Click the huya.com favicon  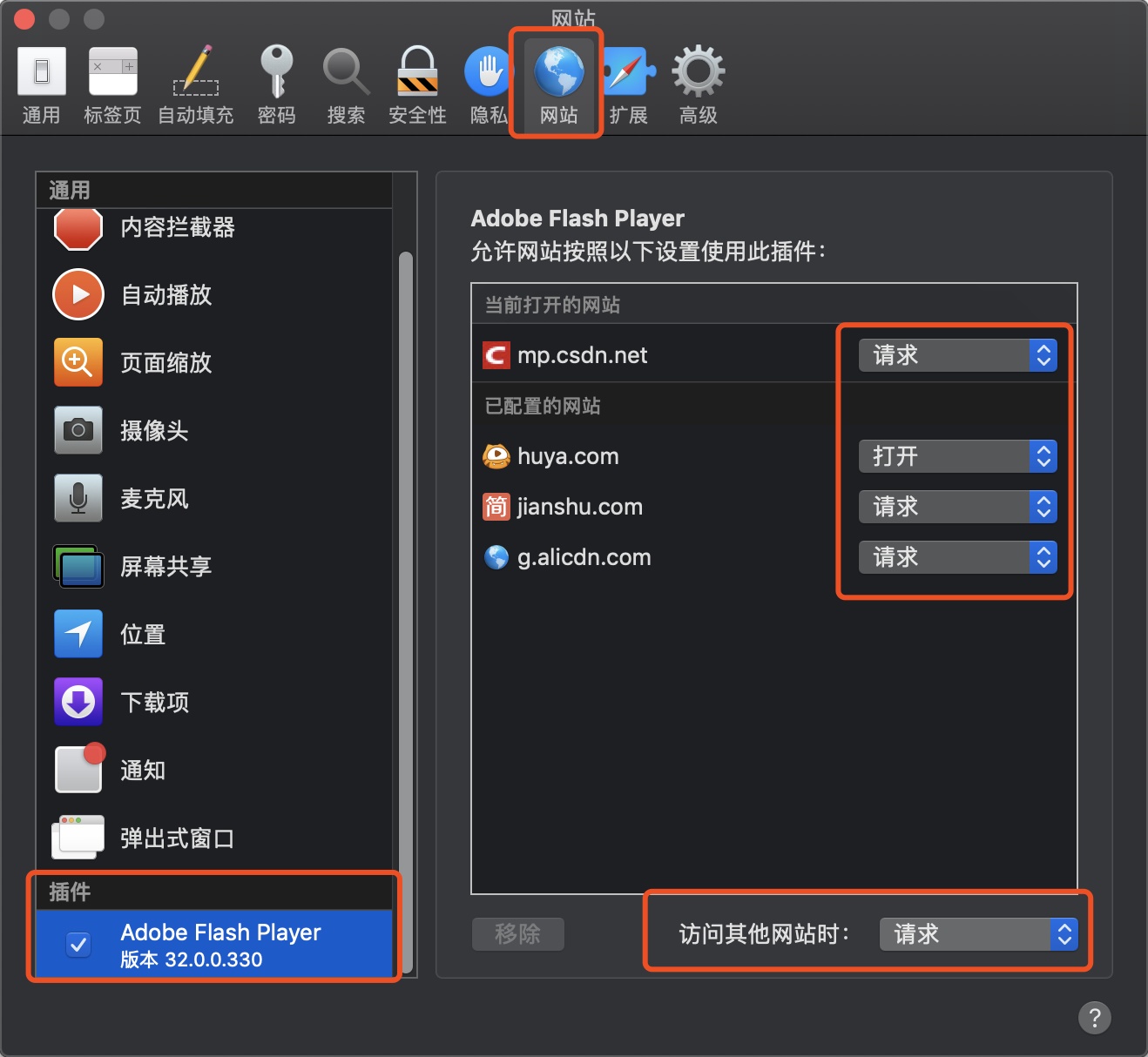(x=496, y=456)
